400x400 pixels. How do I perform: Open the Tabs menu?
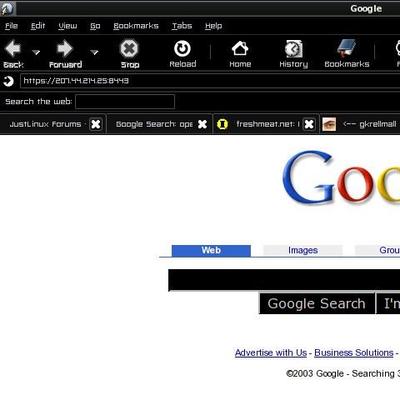[182, 26]
